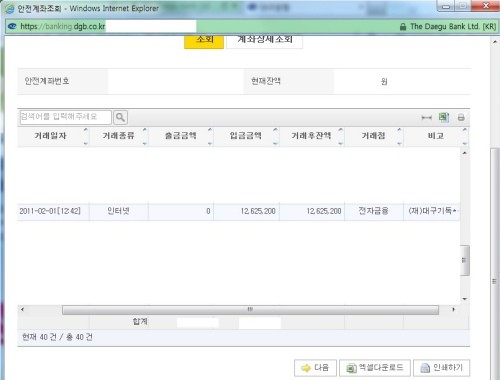Click the 다음 button
Image resolution: width=500 pixels, height=380 pixels.
point(315,368)
